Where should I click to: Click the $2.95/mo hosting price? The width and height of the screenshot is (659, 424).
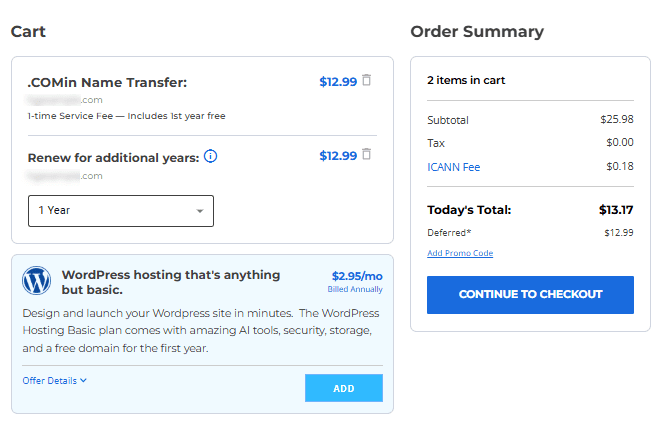point(357,276)
